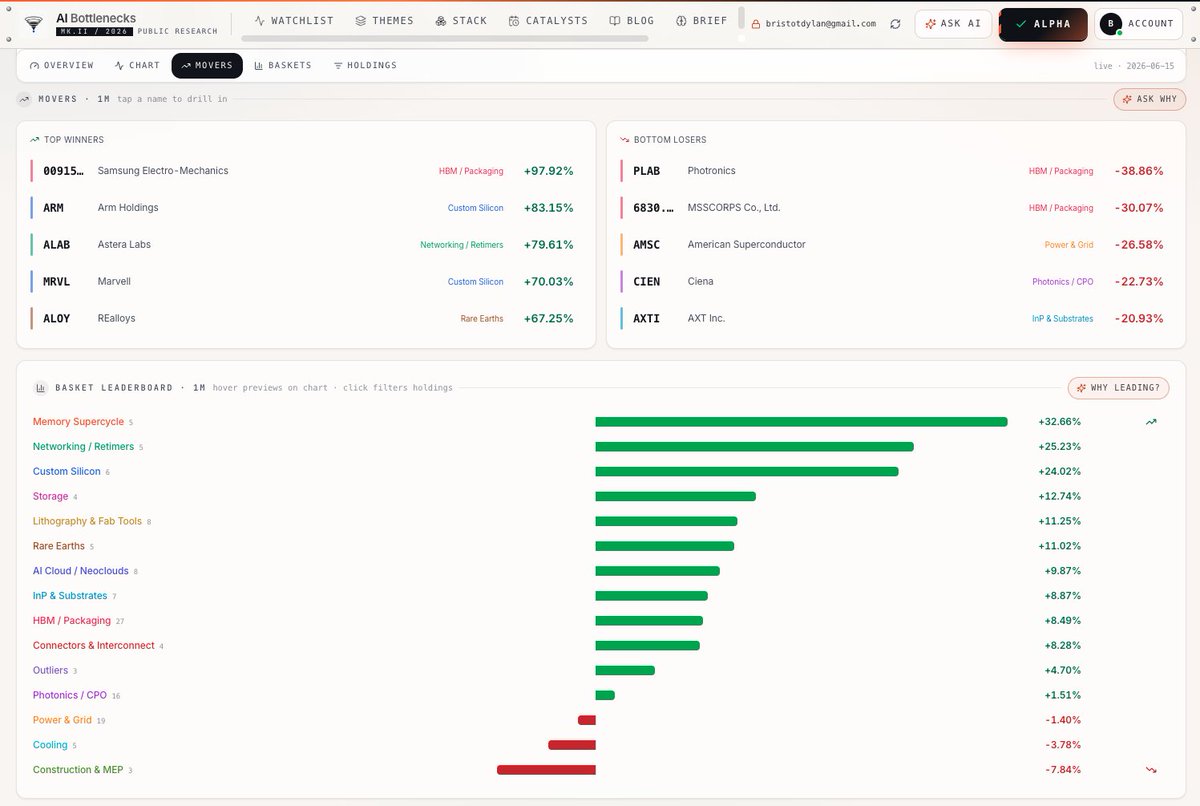Image resolution: width=1200 pixels, height=806 pixels.
Task: Click the Storage green bar
Action: 675,497
